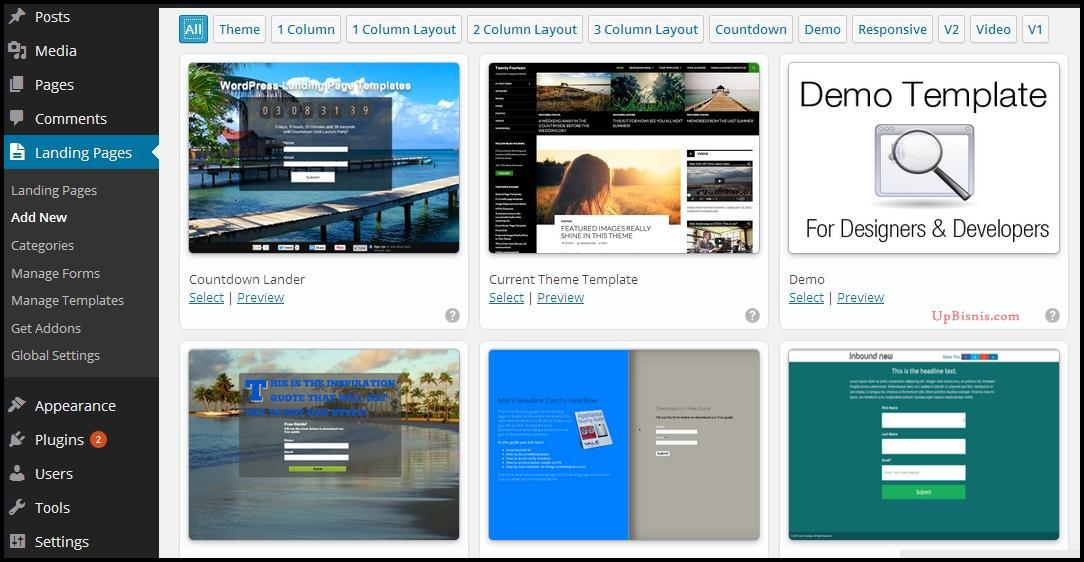Open Manage Forms submenu item
This screenshot has height=562, width=1084.
pos(55,273)
